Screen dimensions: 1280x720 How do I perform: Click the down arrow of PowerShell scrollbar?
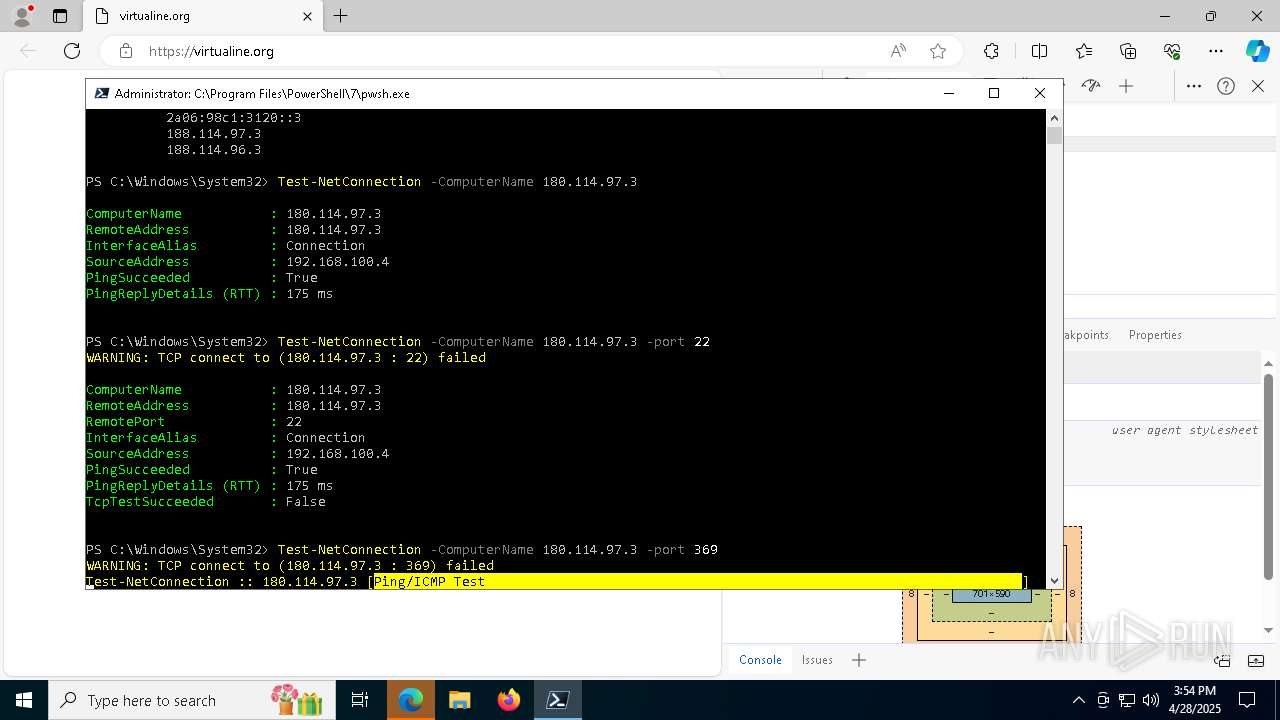click(x=1054, y=580)
